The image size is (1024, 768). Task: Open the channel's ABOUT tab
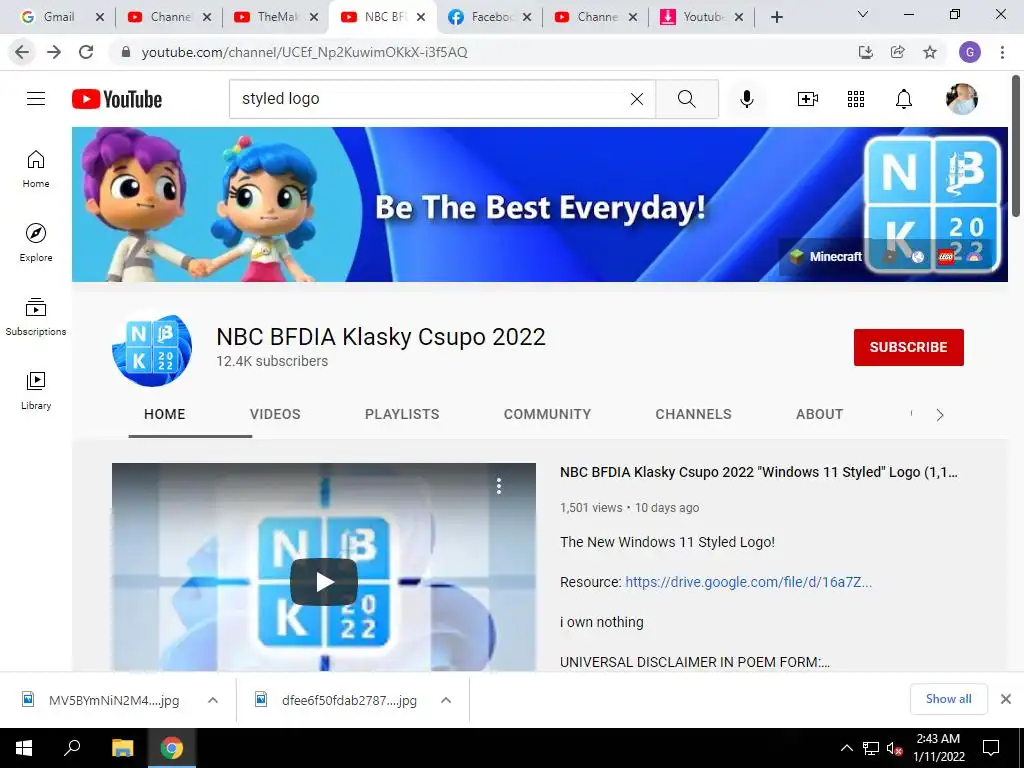[819, 414]
